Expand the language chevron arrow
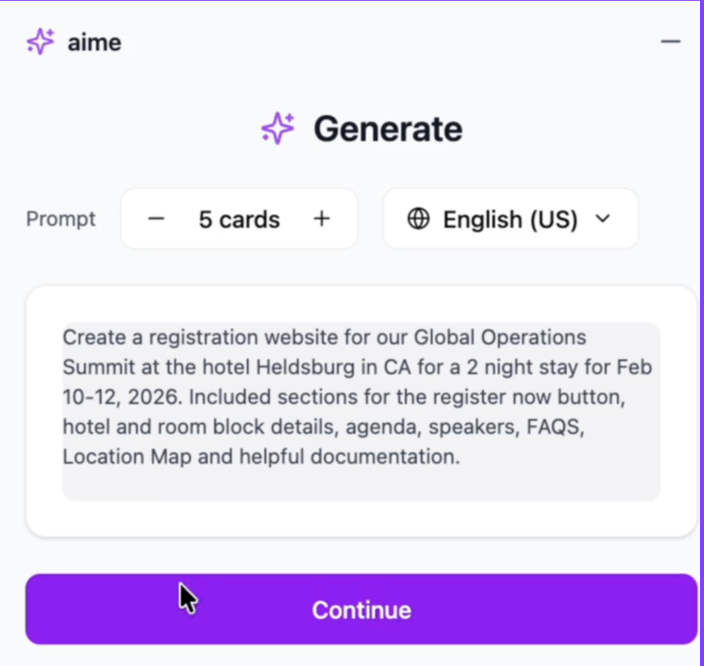 602,219
